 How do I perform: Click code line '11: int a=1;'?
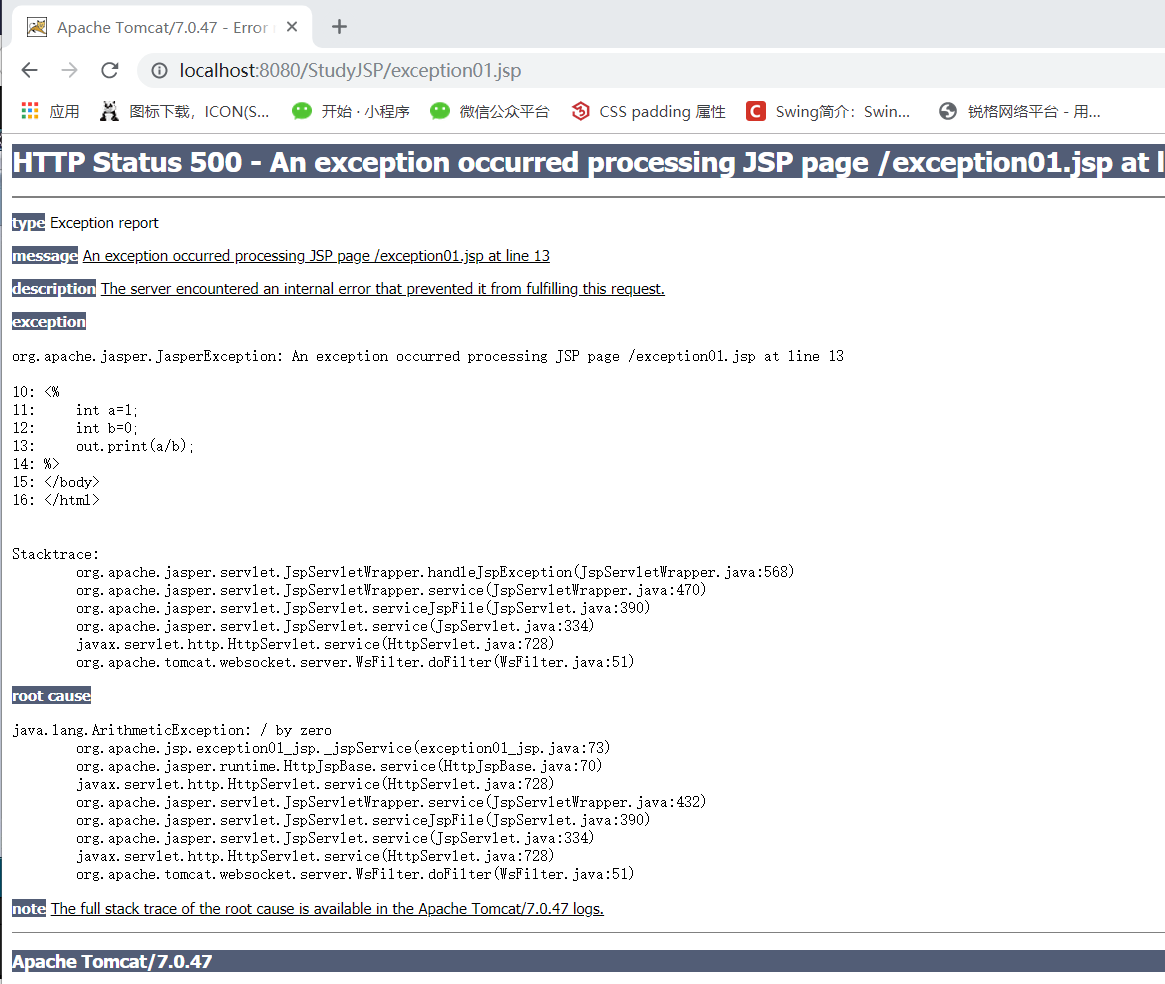coord(75,410)
